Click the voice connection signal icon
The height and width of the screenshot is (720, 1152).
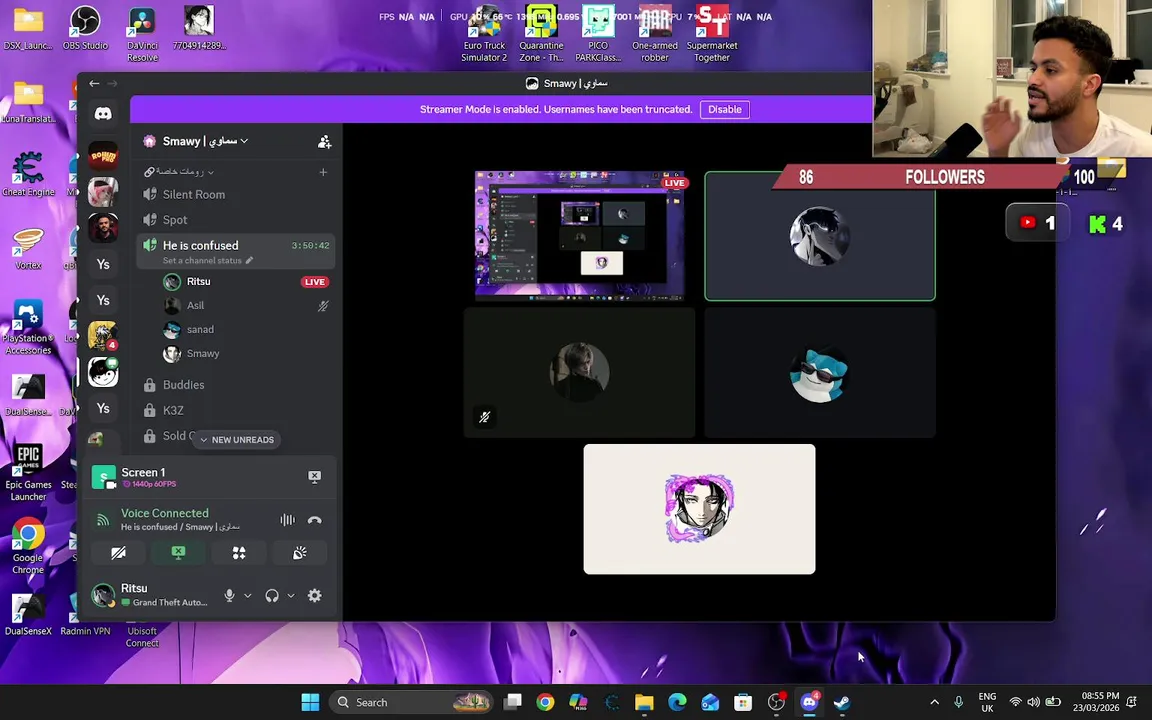coord(103,520)
